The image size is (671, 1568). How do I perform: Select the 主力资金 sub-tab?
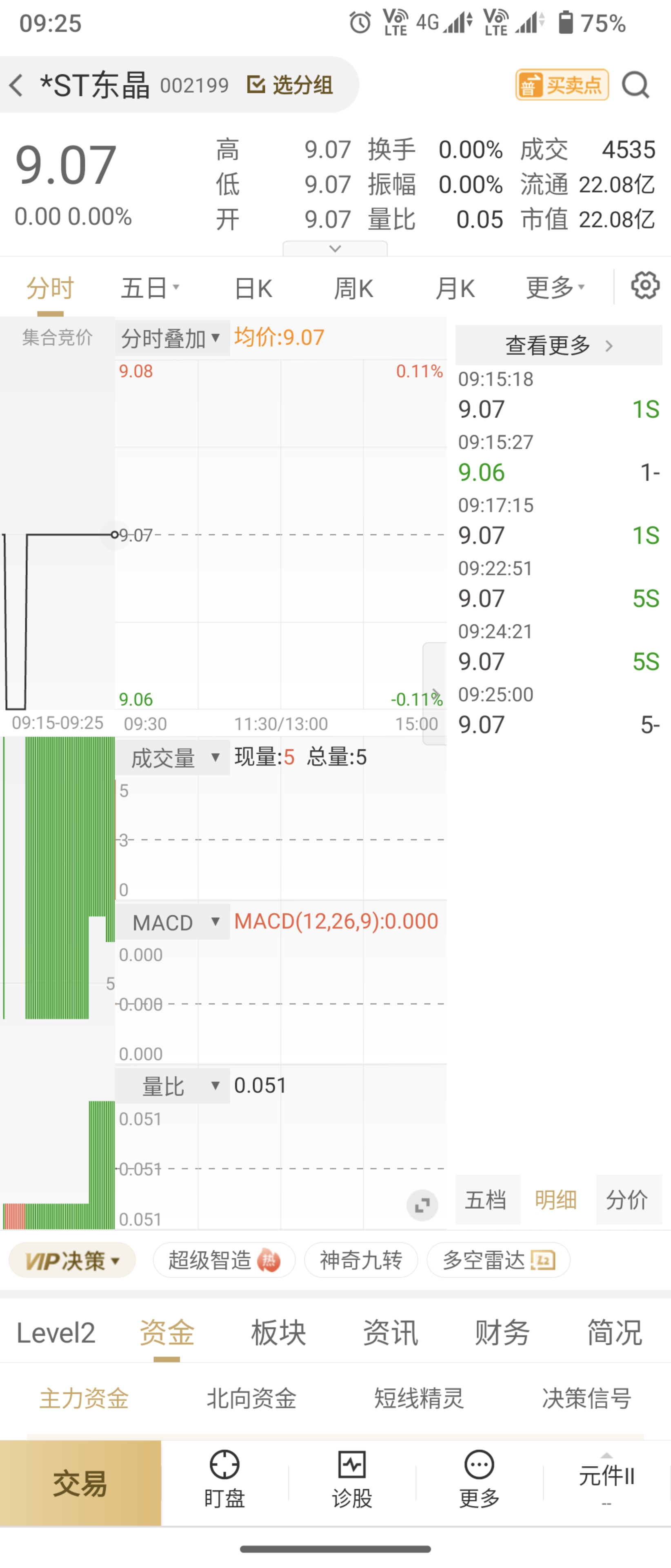84,1399
